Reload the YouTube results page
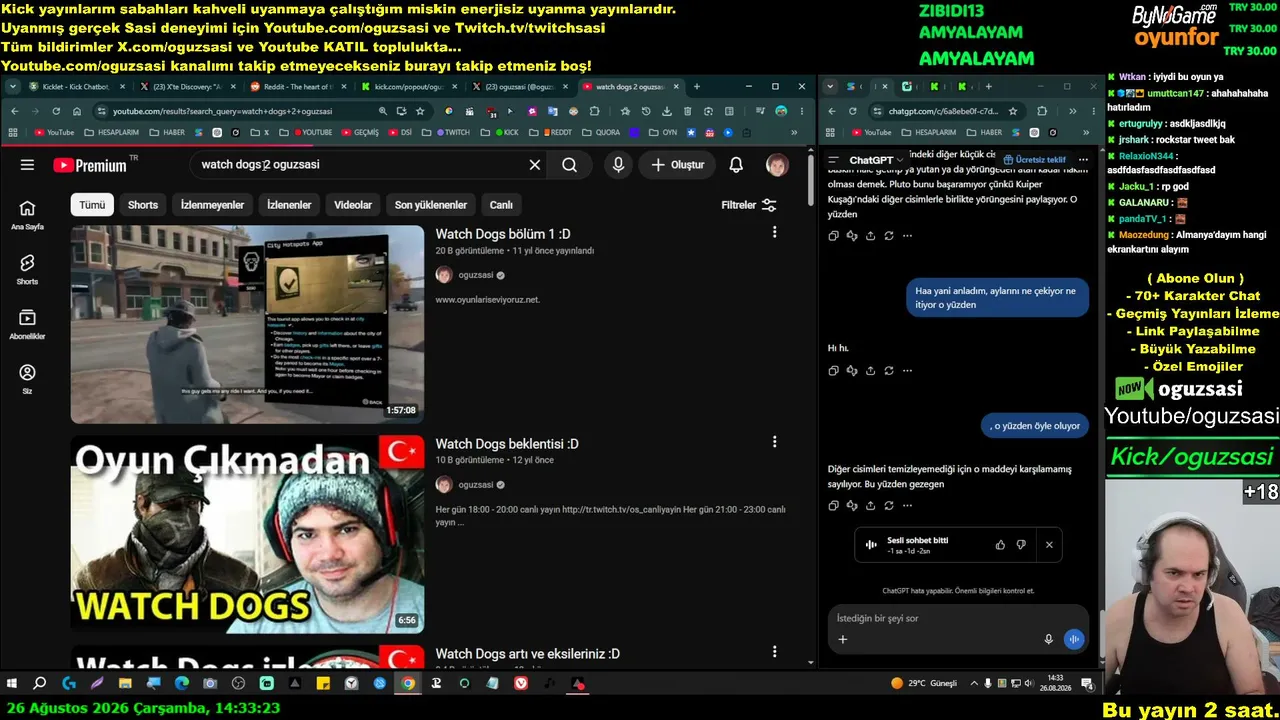Viewport: 1280px width, 720px height. pyautogui.click(x=56, y=111)
